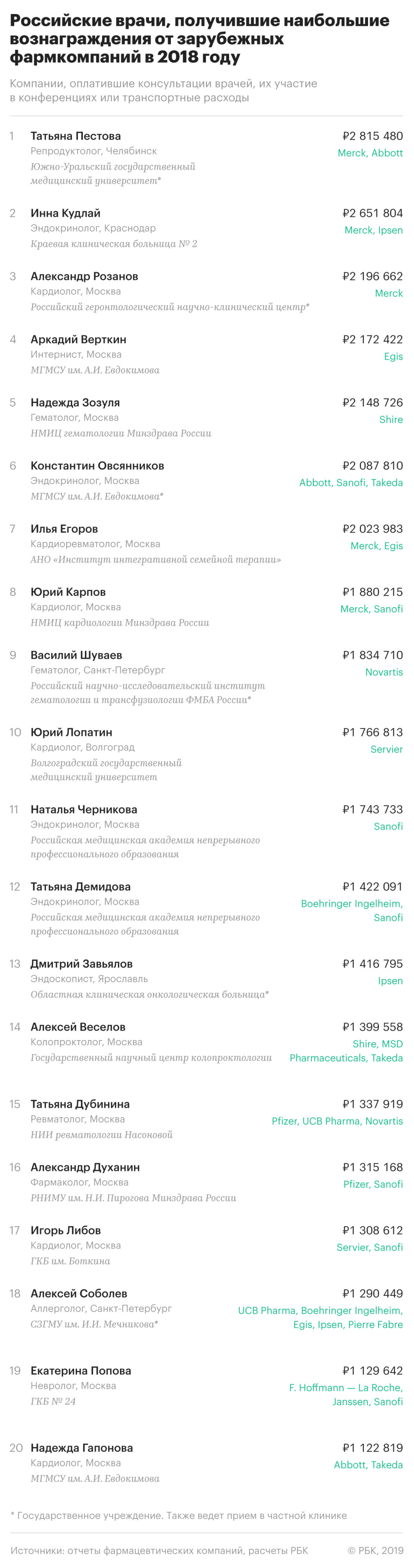
Task: Select doctor name Татьяна Пестова
Action: point(75,136)
